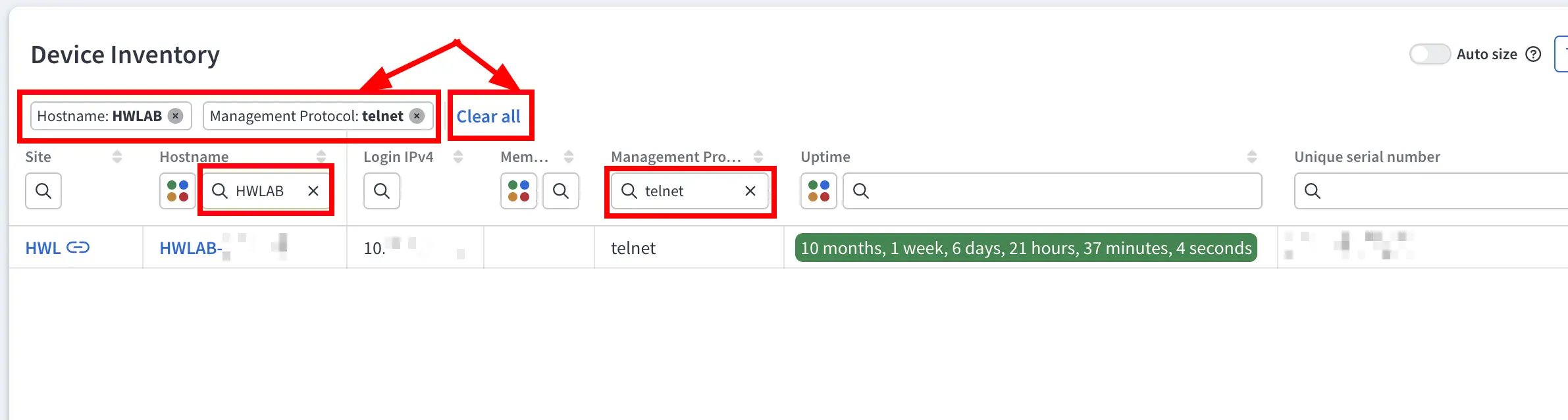
Task: Click the Auto size help question mark
Action: [x=1534, y=54]
